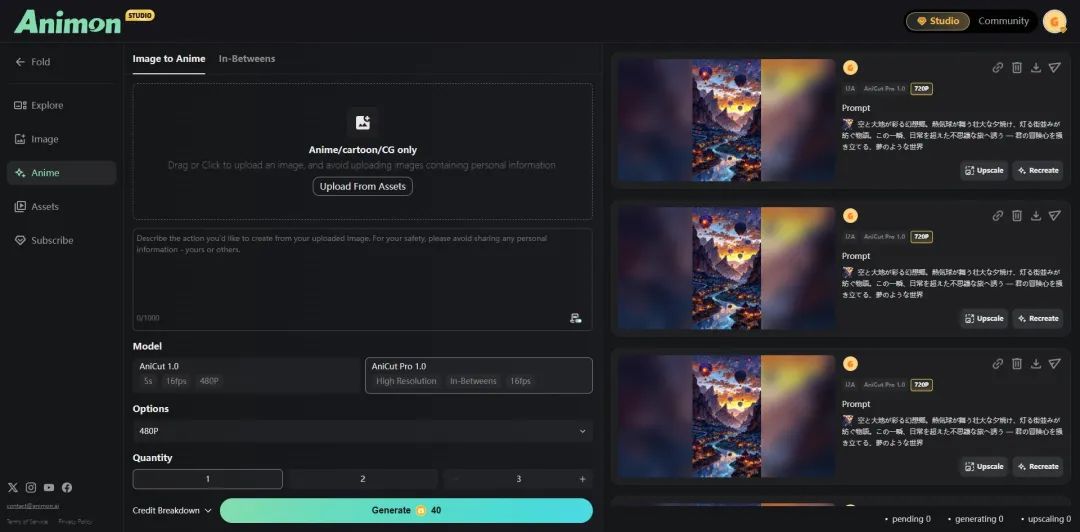Increase quantity with the plus stepper
The image size is (1080, 532).
582,479
